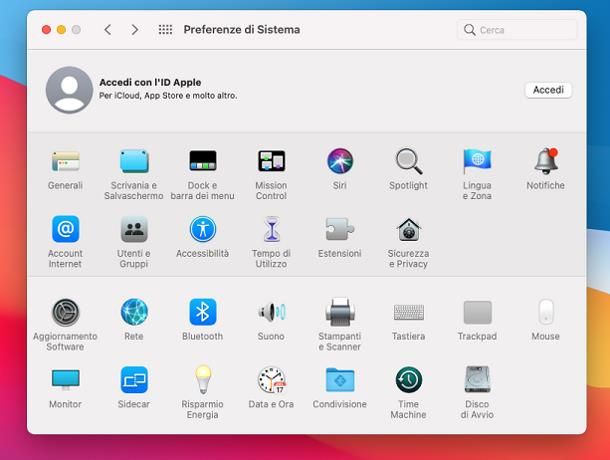Show all preferences via grid icon
Screen dimensions: 610x460
tap(165, 30)
